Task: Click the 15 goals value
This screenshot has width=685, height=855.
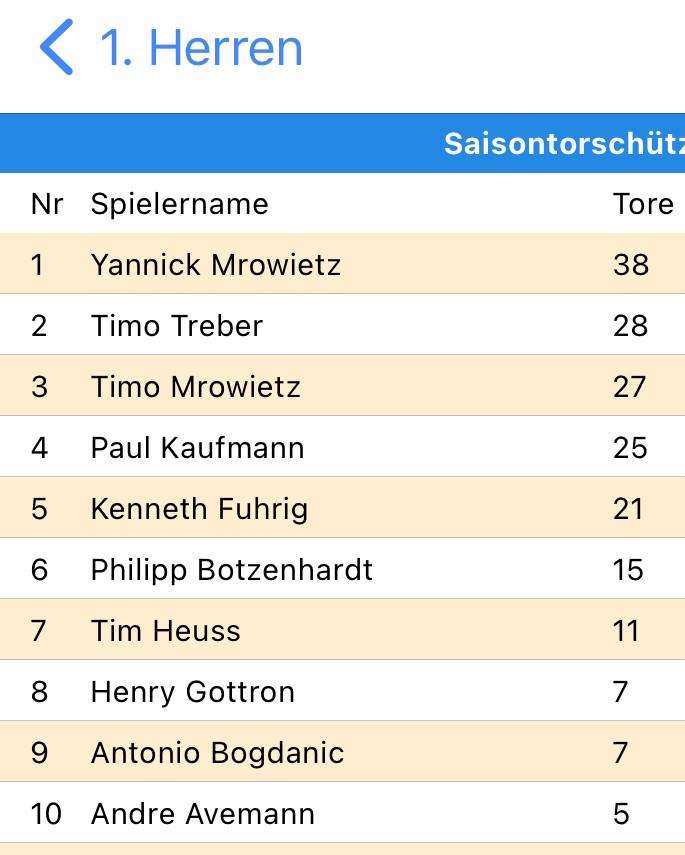Action: pyautogui.click(x=628, y=570)
